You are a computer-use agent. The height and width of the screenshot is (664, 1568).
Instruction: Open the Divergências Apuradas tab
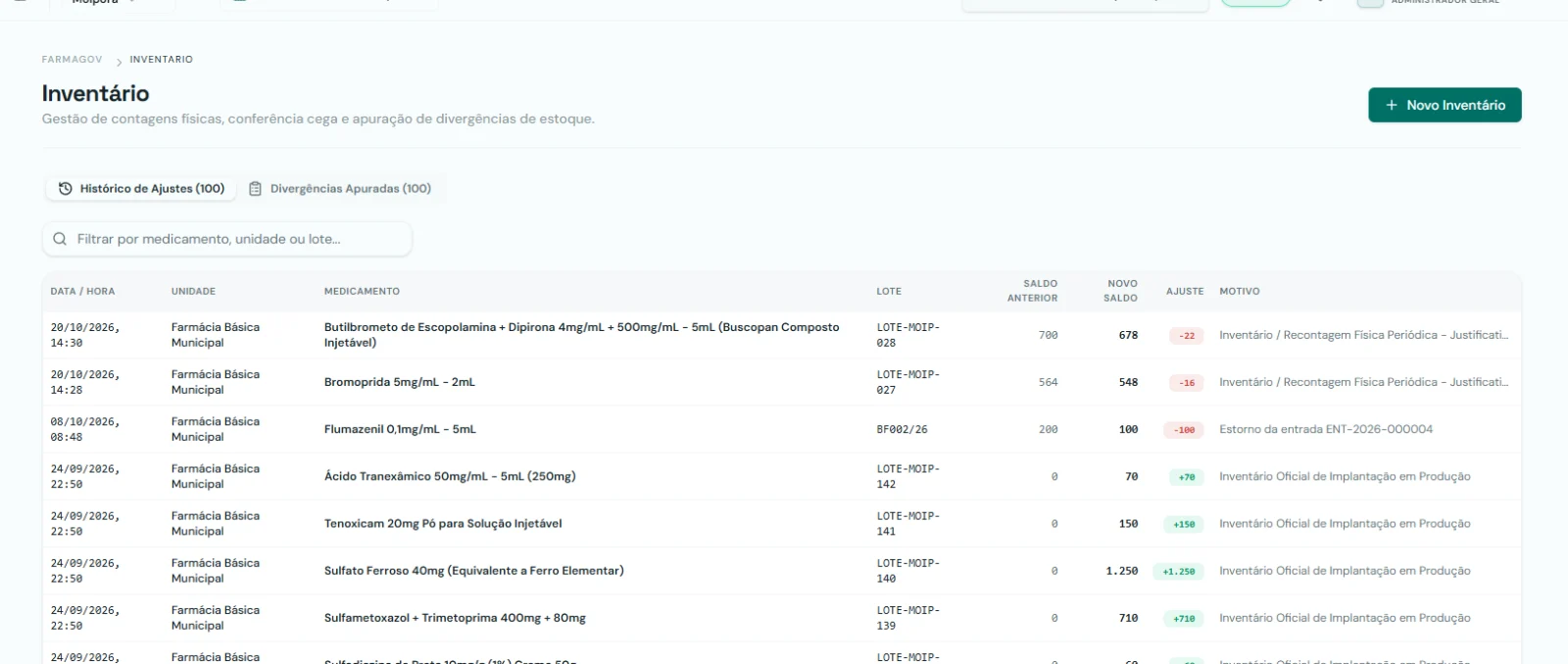(340, 189)
